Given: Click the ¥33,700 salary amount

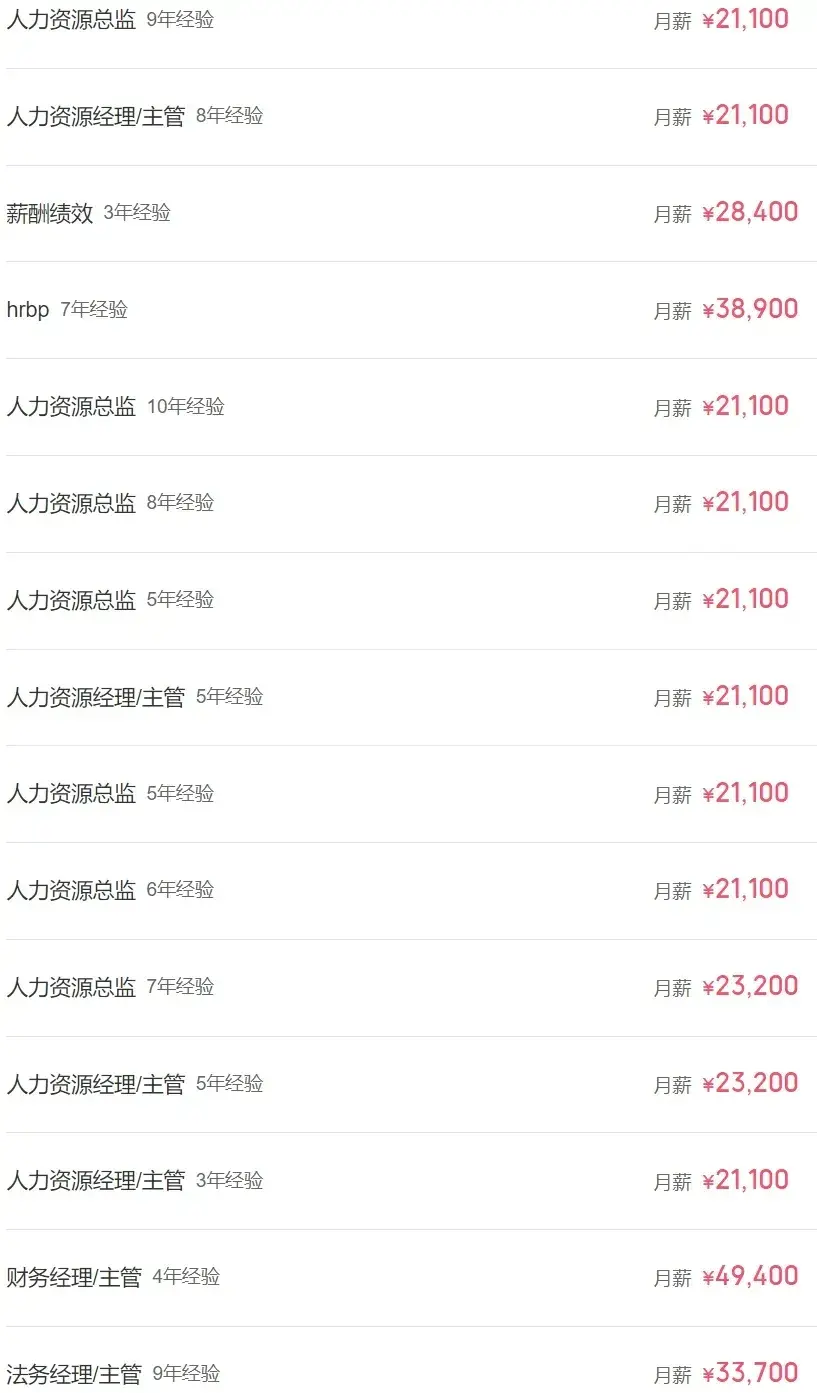Looking at the screenshot, I should coord(750,1373).
